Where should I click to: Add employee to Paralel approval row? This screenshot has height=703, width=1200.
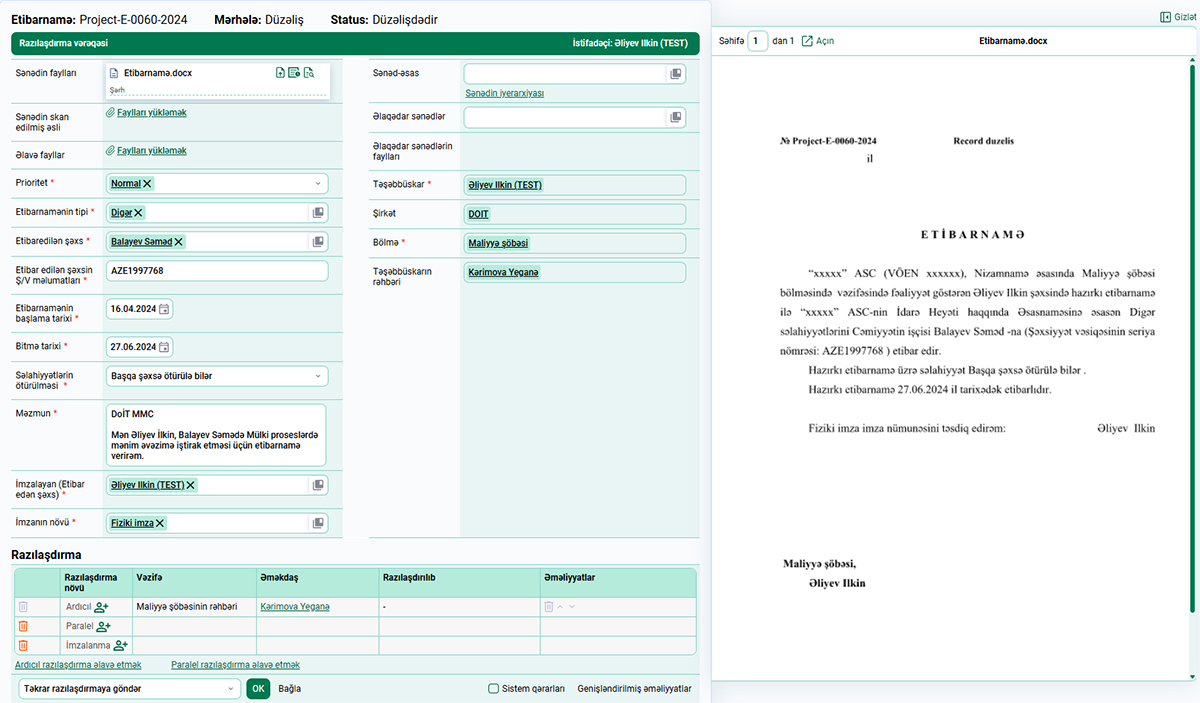(x=102, y=627)
